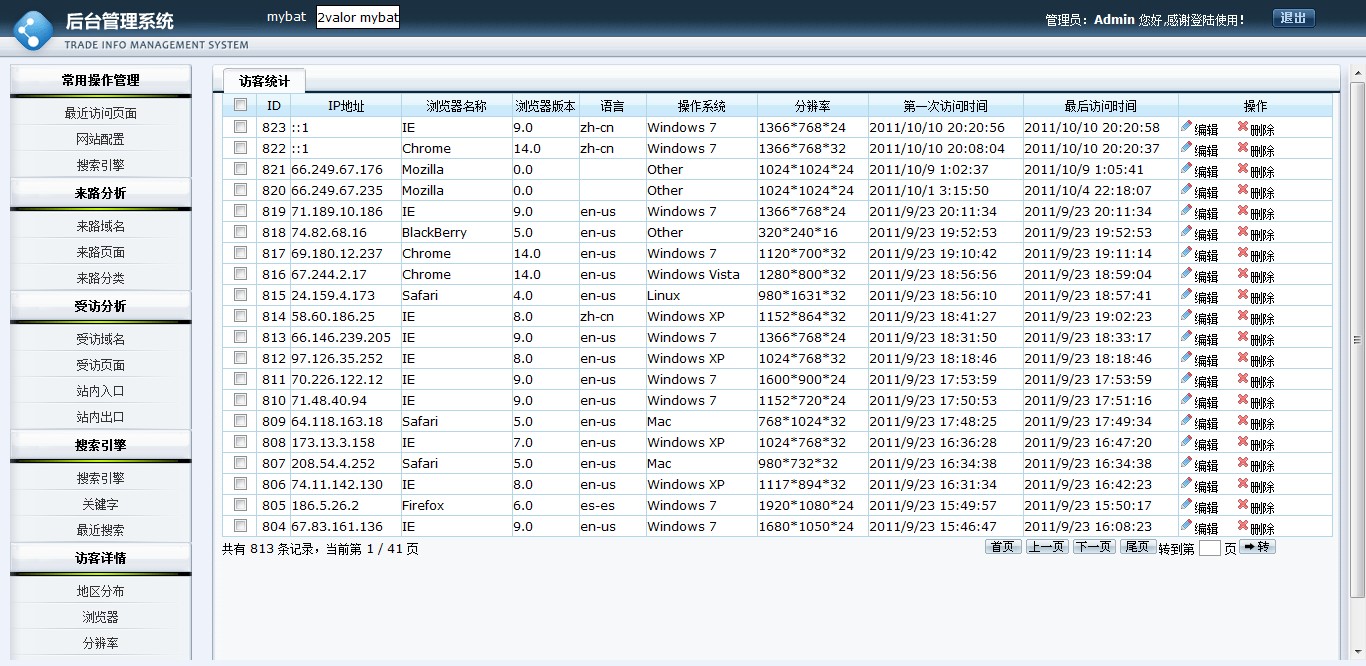
Task: Check the box for row 809
Action: (x=240, y=421)
